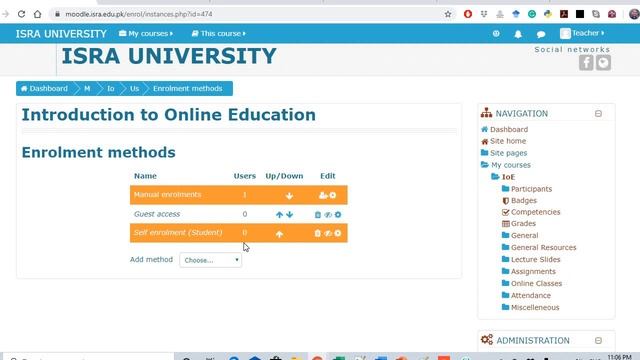Click ISRA UNIVERSITY navbar brand
The width and height of the screenshot is (640, 360).
61,34
